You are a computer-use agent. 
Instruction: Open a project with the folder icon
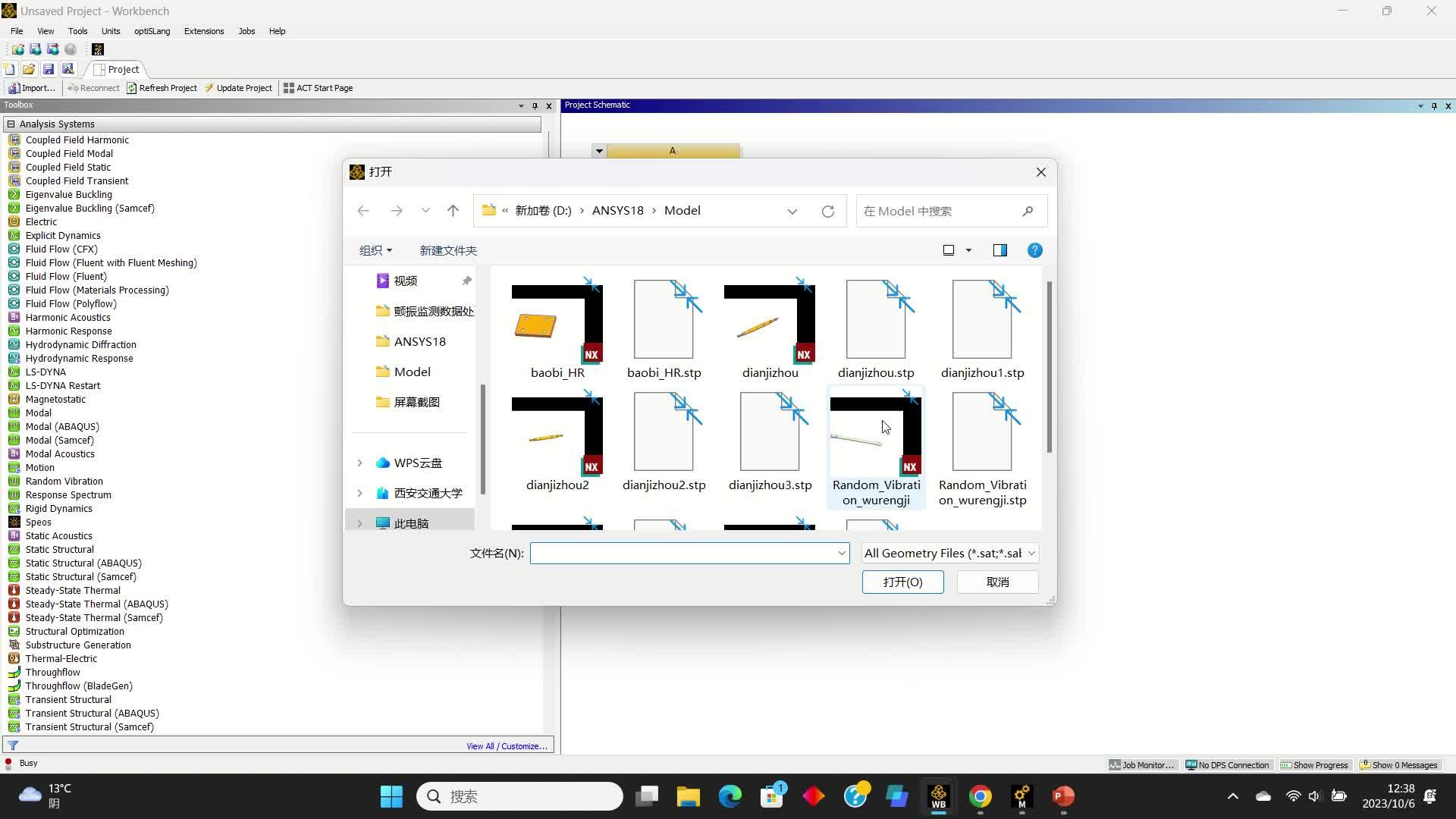(28, 68)
